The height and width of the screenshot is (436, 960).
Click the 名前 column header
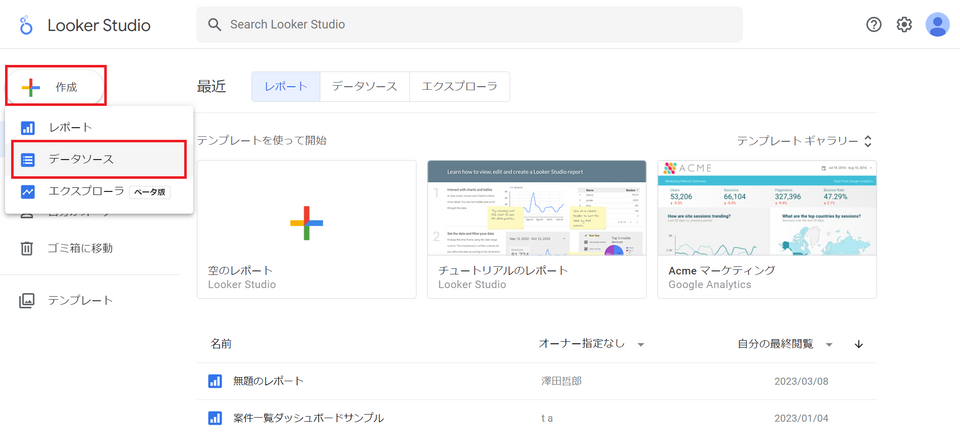(x=221, y=344)
